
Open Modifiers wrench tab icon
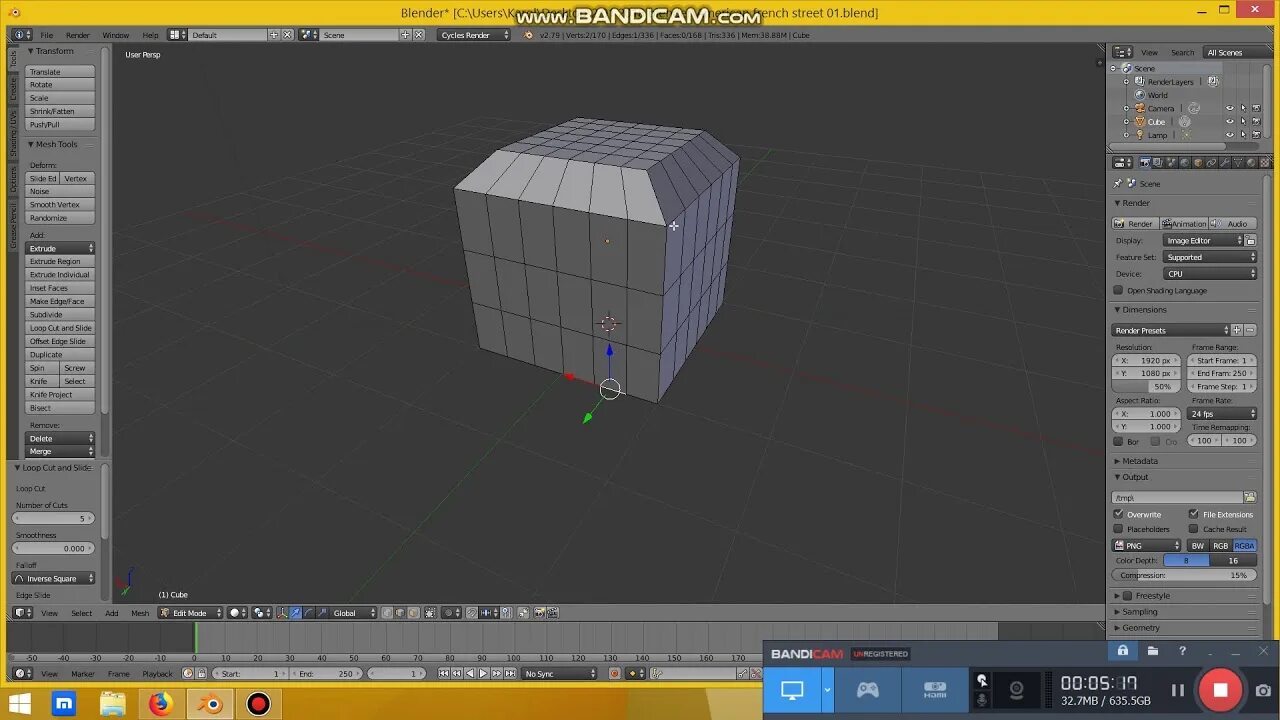click(x=1224, y=162)
